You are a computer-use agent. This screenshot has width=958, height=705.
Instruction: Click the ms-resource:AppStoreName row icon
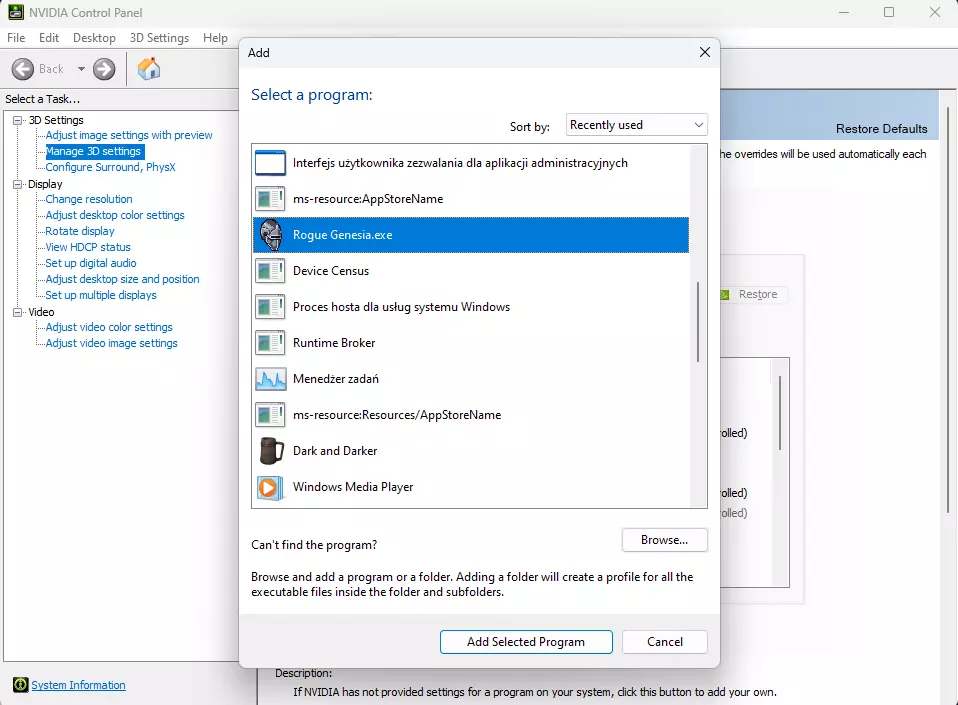tap(270, 199)
